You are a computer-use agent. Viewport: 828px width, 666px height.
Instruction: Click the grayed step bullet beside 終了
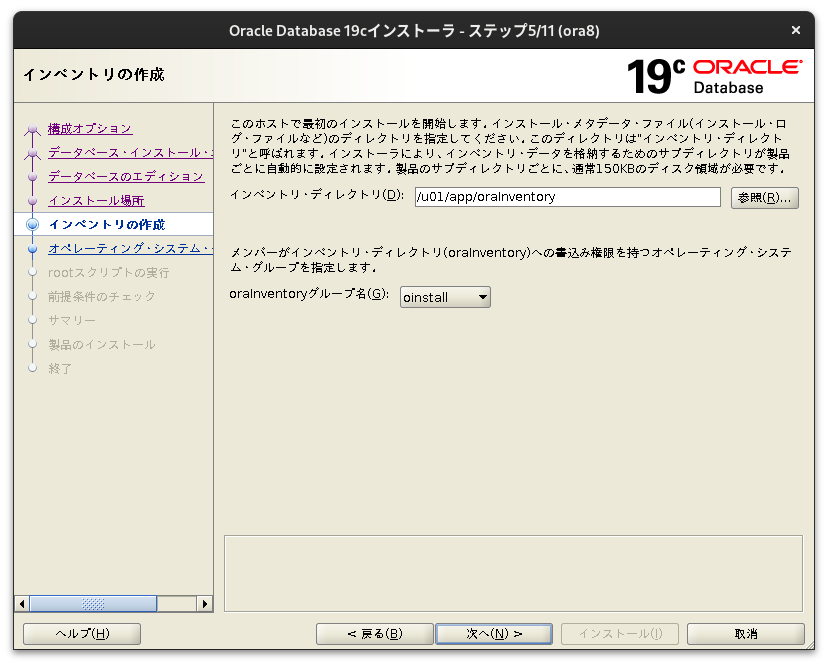click(32, 368)
